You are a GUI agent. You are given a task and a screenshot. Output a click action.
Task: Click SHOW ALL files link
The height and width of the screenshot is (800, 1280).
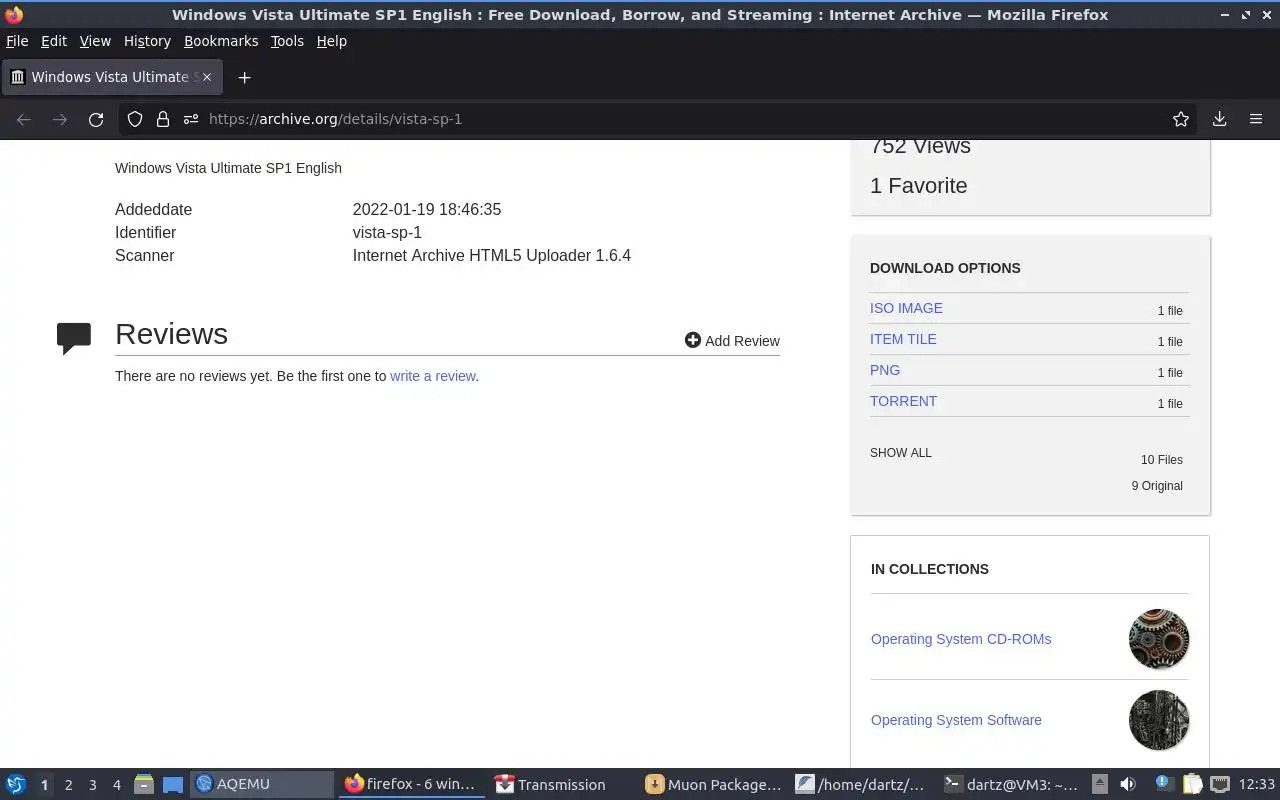click(901, 453)
